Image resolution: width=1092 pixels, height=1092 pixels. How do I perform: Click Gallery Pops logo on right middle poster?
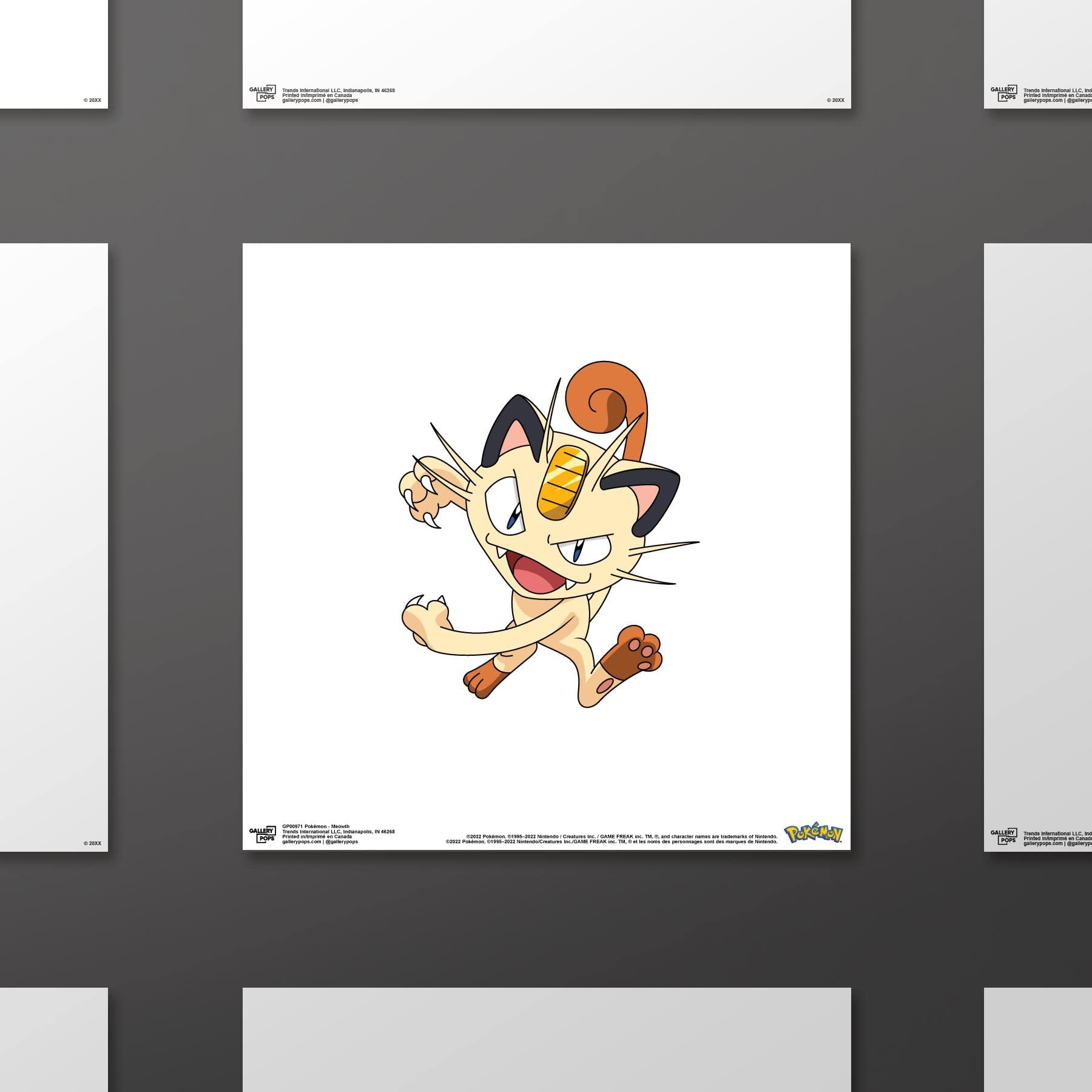pyautogui.click(x=1003, y=835)
